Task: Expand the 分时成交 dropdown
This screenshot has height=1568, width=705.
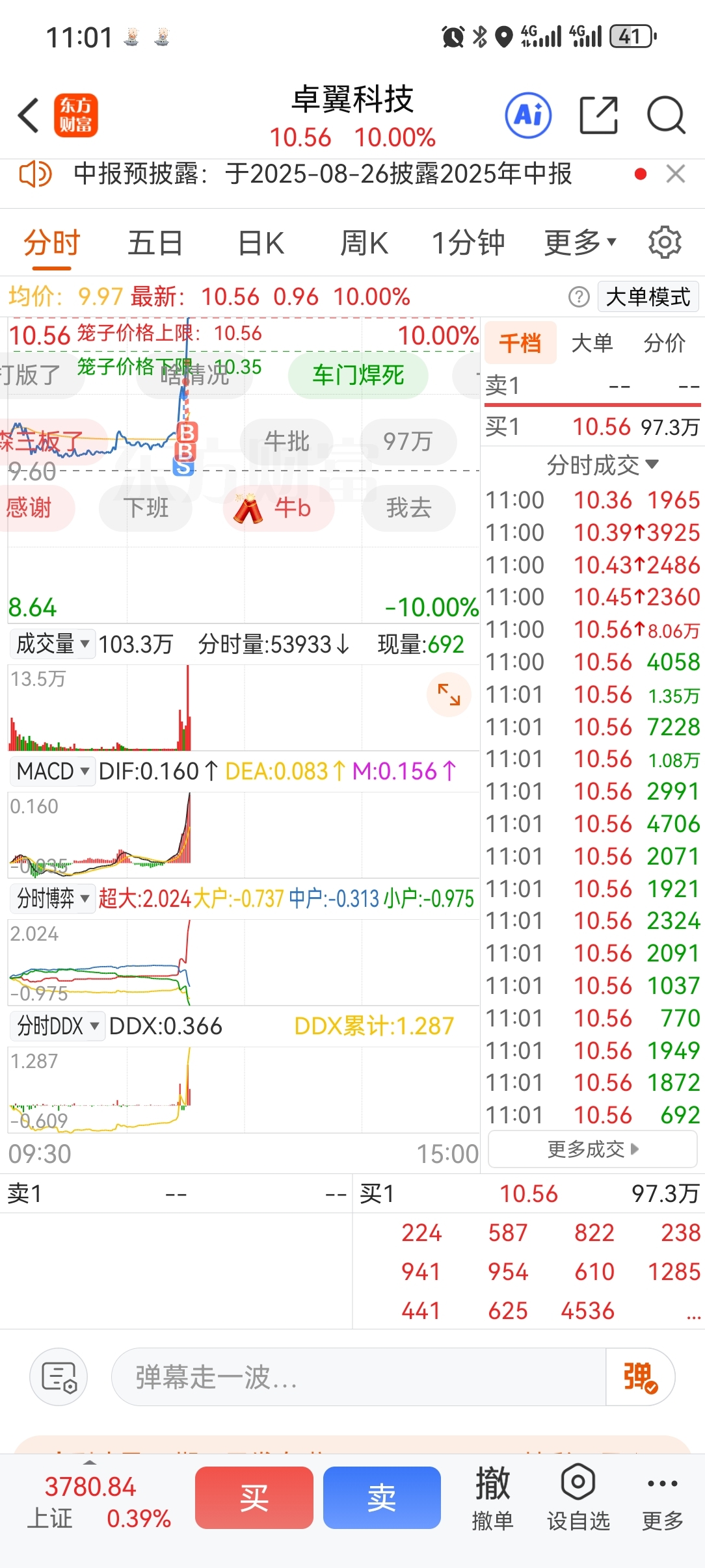Action: [x=602, y=465]
